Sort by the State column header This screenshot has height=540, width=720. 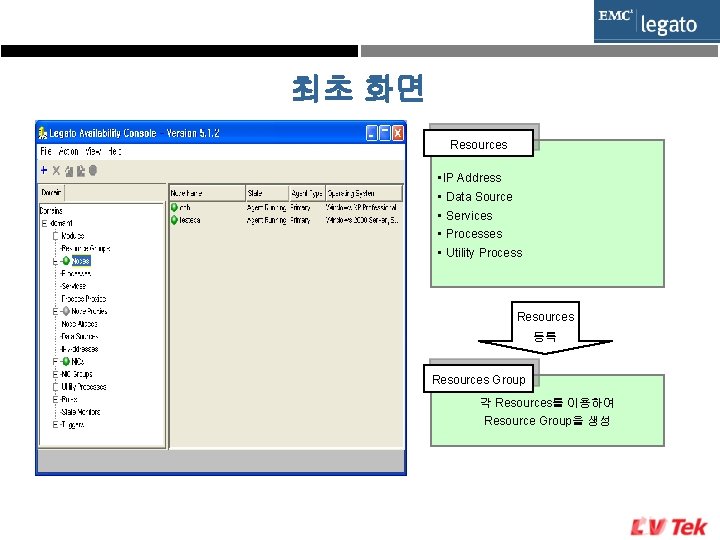click(x=267, y=193)
